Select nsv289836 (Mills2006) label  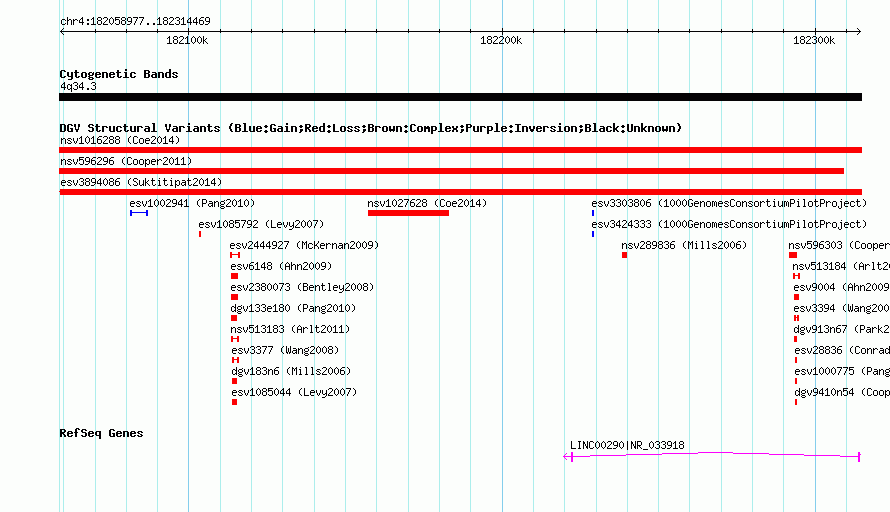[684, 245]
